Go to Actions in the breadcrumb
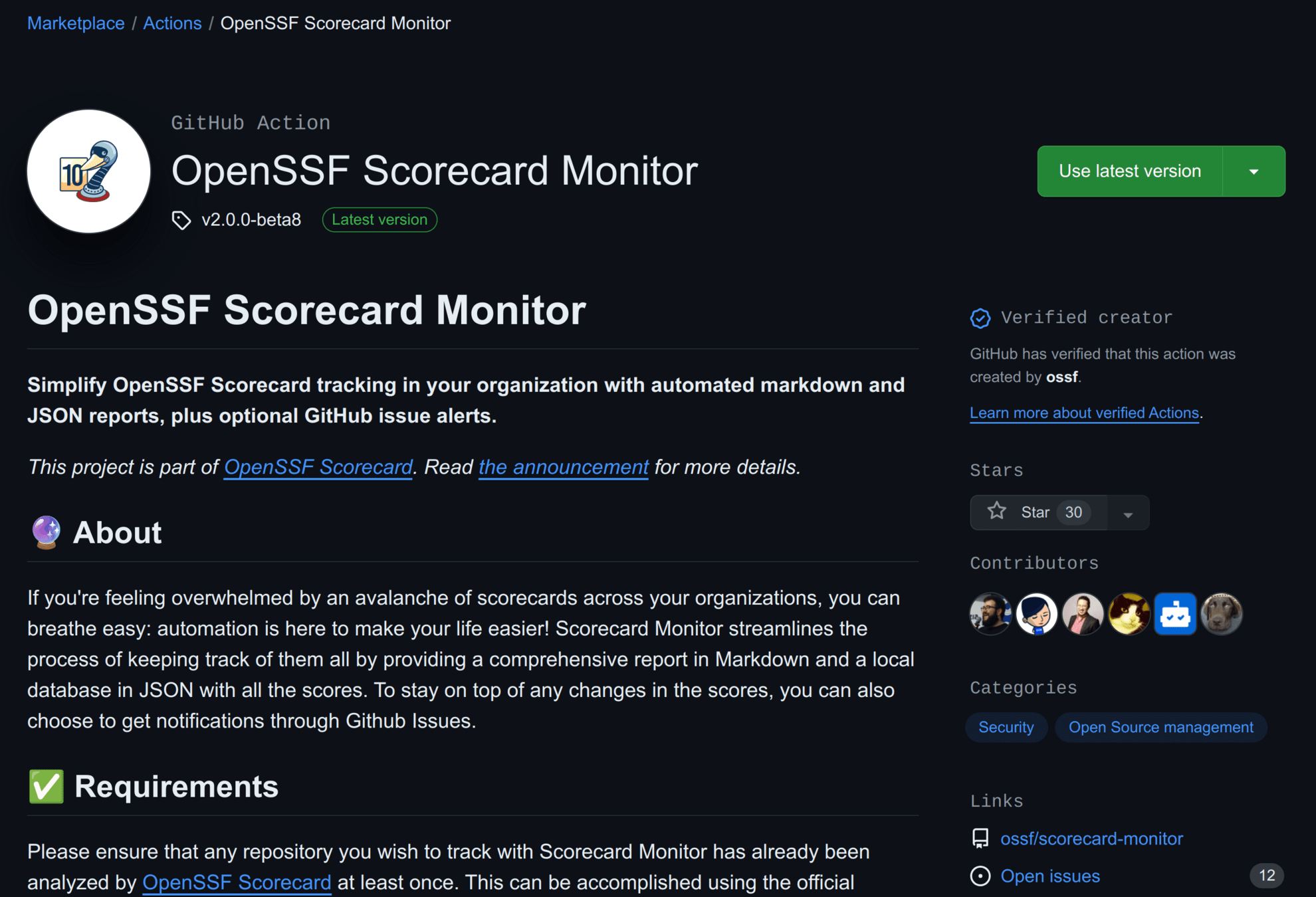The width and height of the screenshot is (1316, 897). [172, 23]
